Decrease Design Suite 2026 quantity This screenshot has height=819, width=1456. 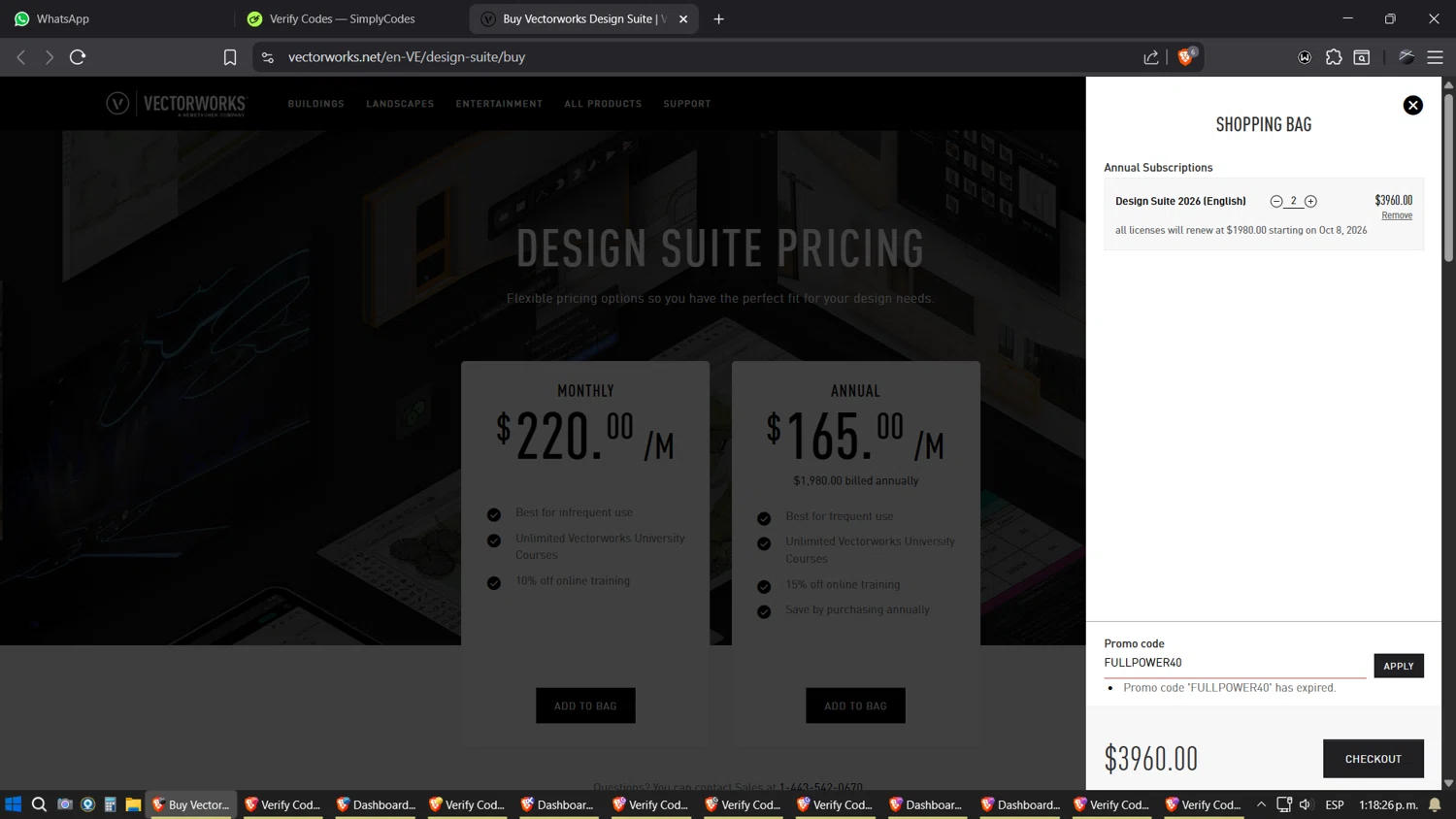tap(1276, 201)
